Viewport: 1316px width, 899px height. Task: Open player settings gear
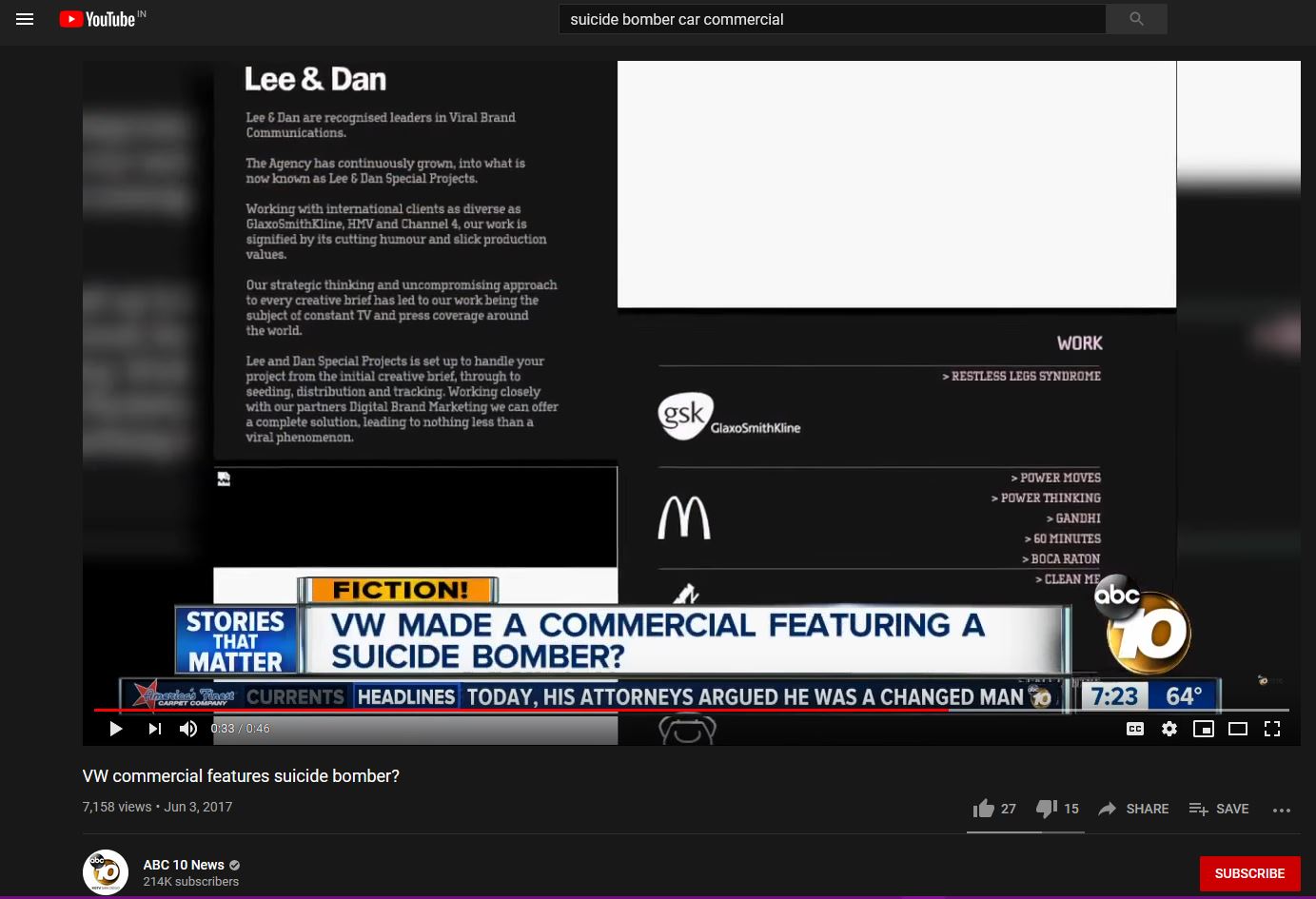(1169, 729)
